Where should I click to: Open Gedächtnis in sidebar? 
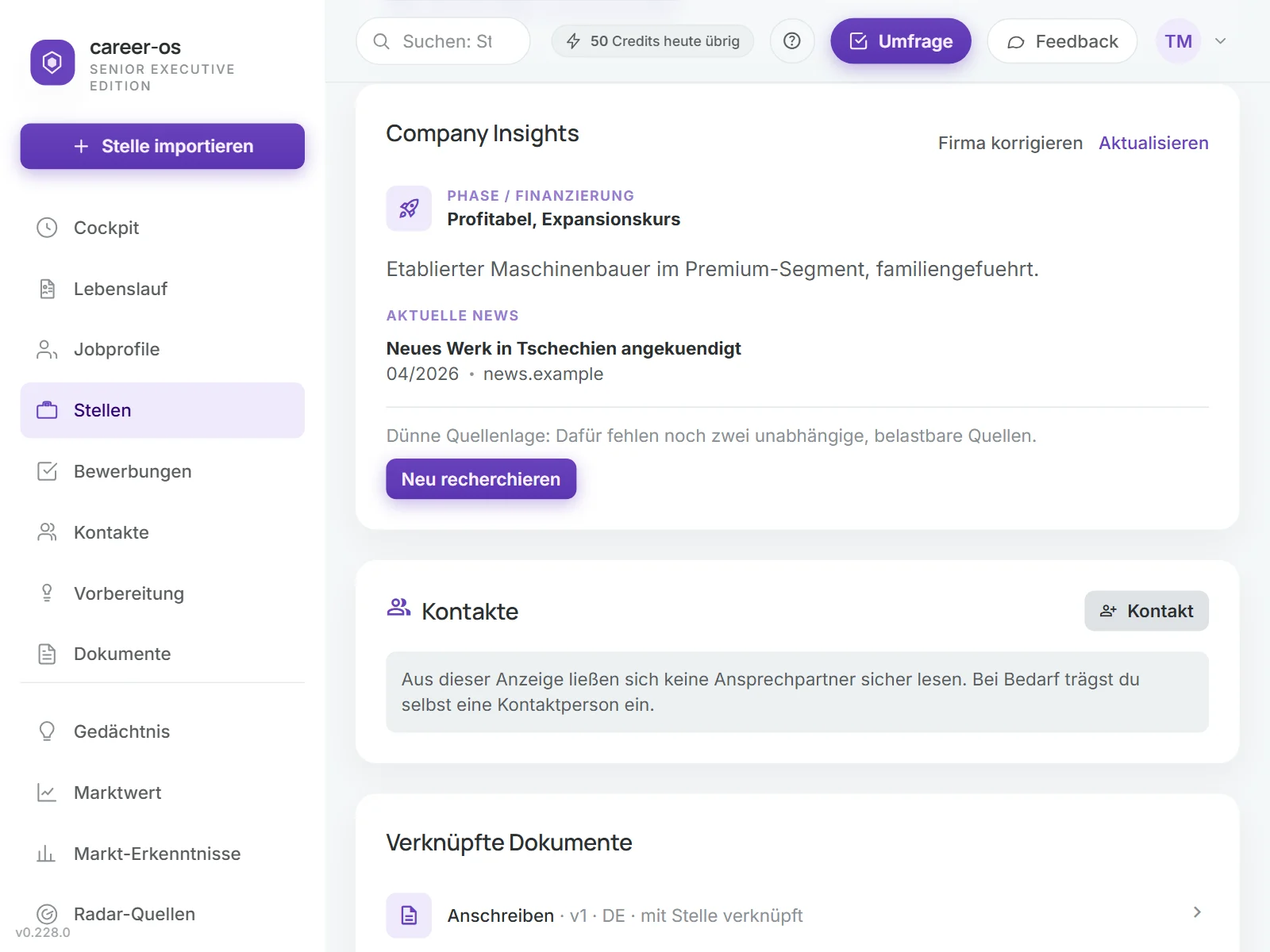click(x=163, y=731)
